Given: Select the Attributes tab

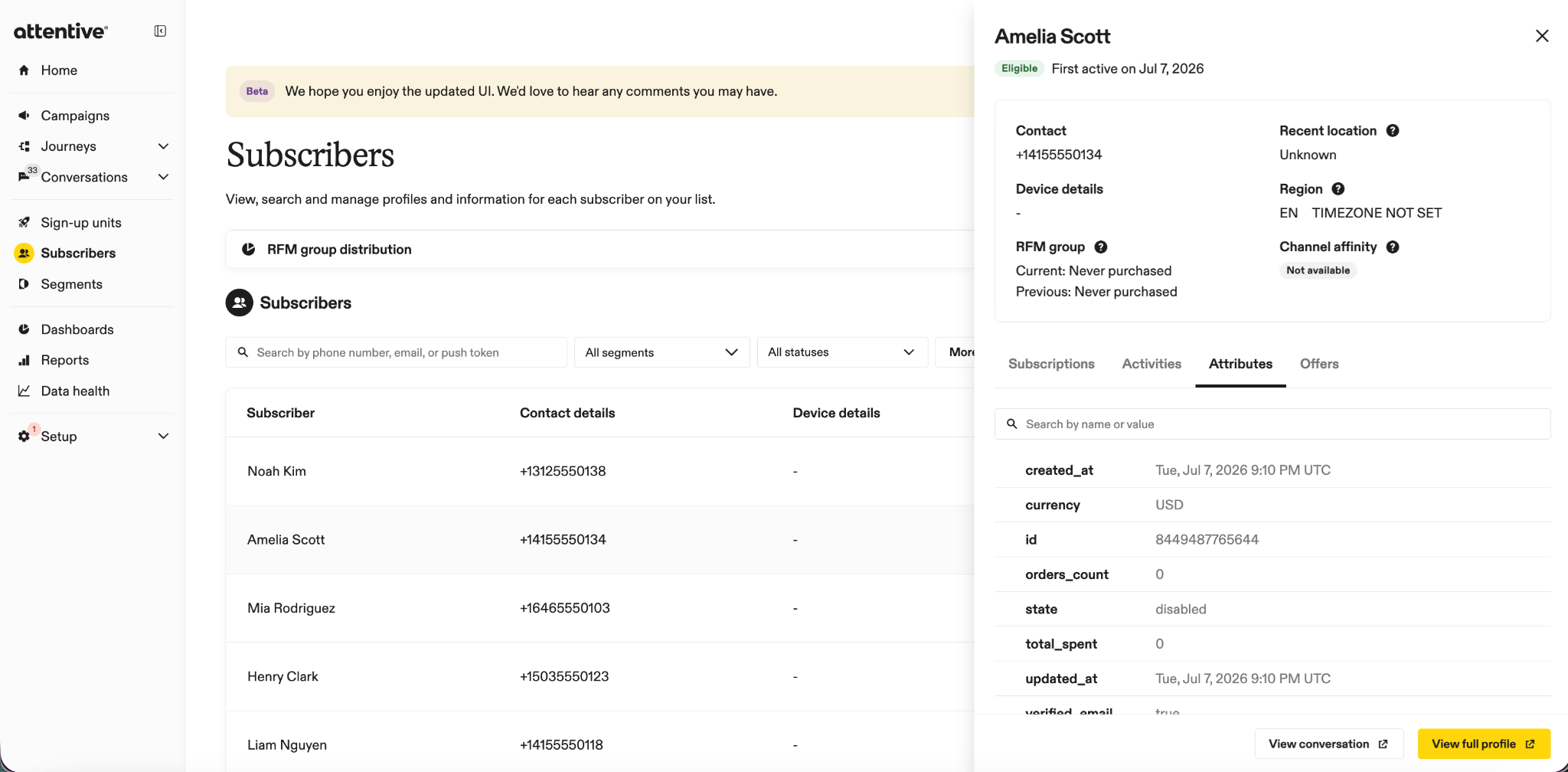Looking at the screenshot, I should click(1240, 364).
